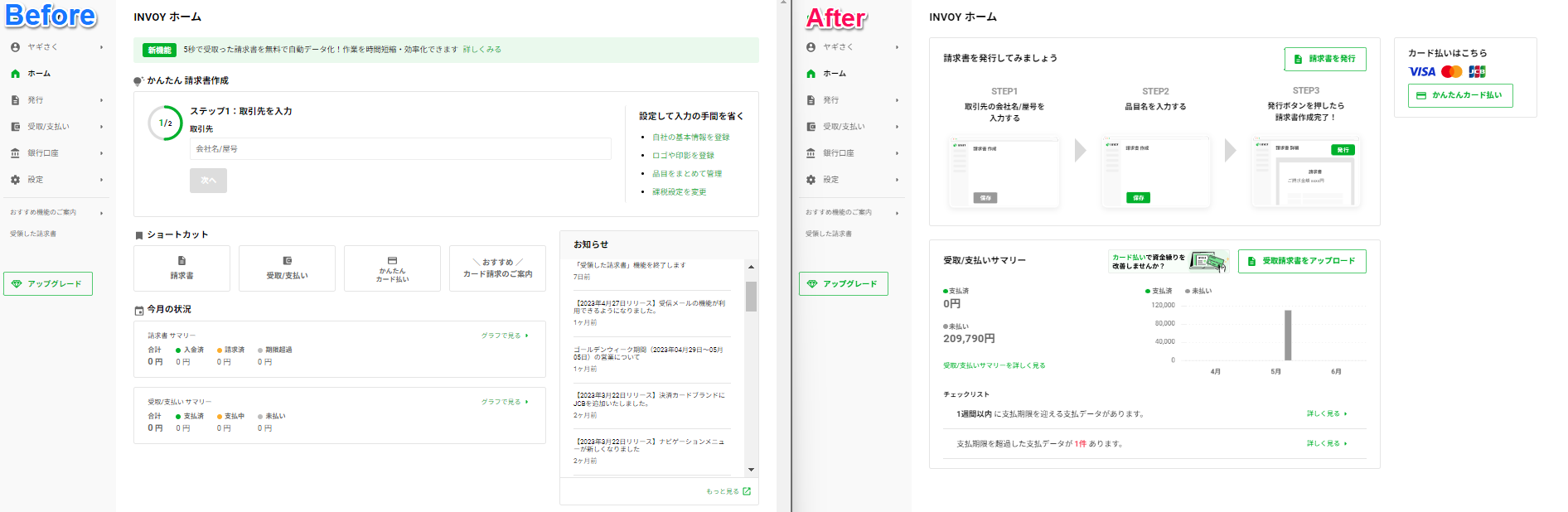Focus the 会社名/屋号 input field

tap(400, 149)
